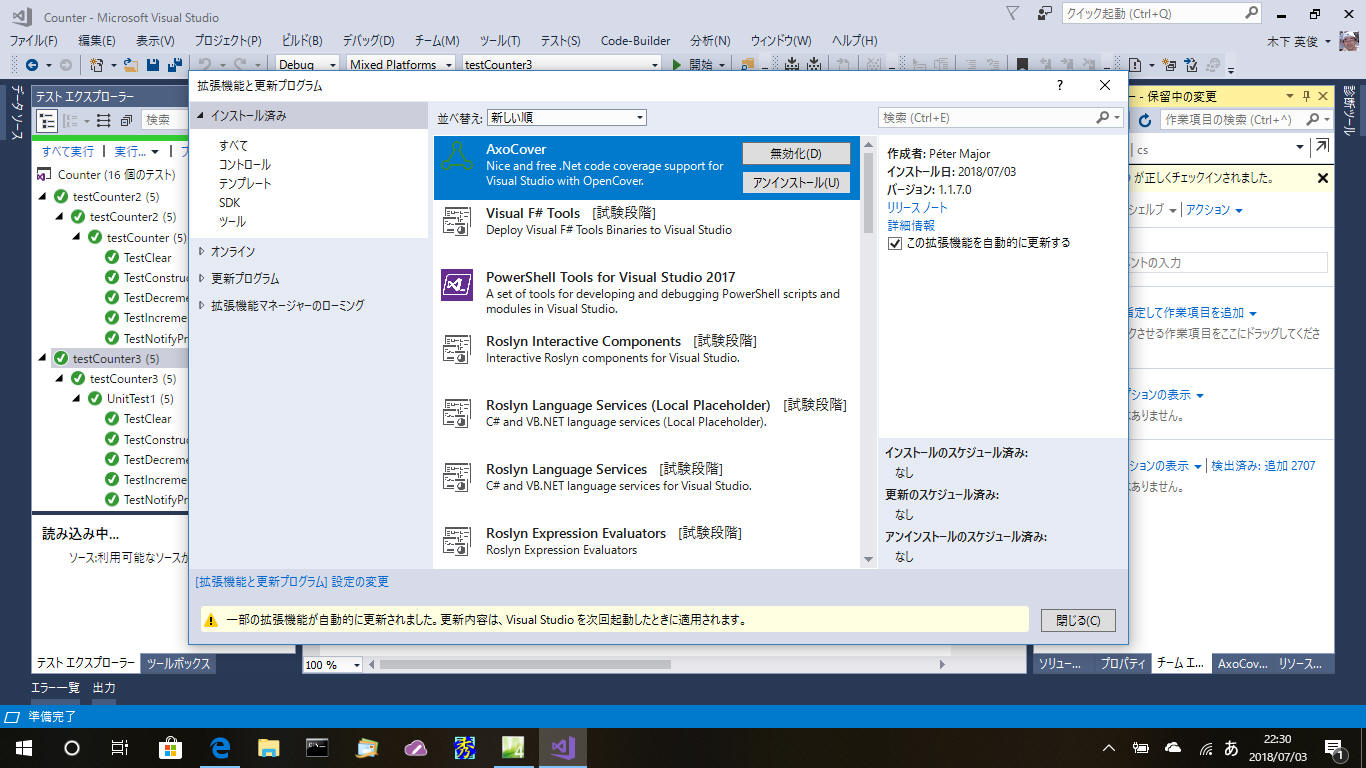Dismiss the yellow check-in notification

[x=1322, y=178]
